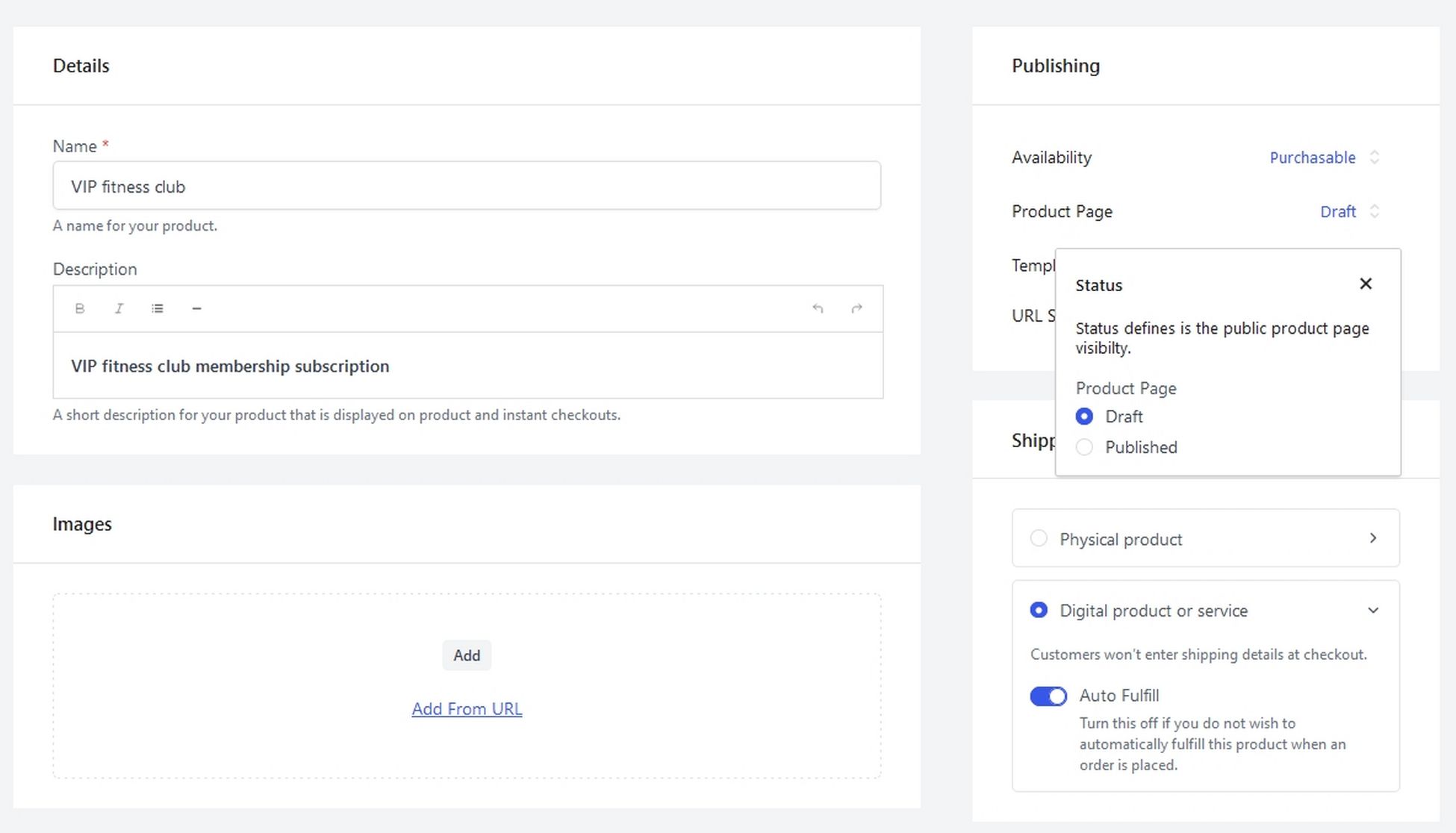Insert bulleted list in description
The height and width of the screenshot is (833, 1456).
point(158,308)
